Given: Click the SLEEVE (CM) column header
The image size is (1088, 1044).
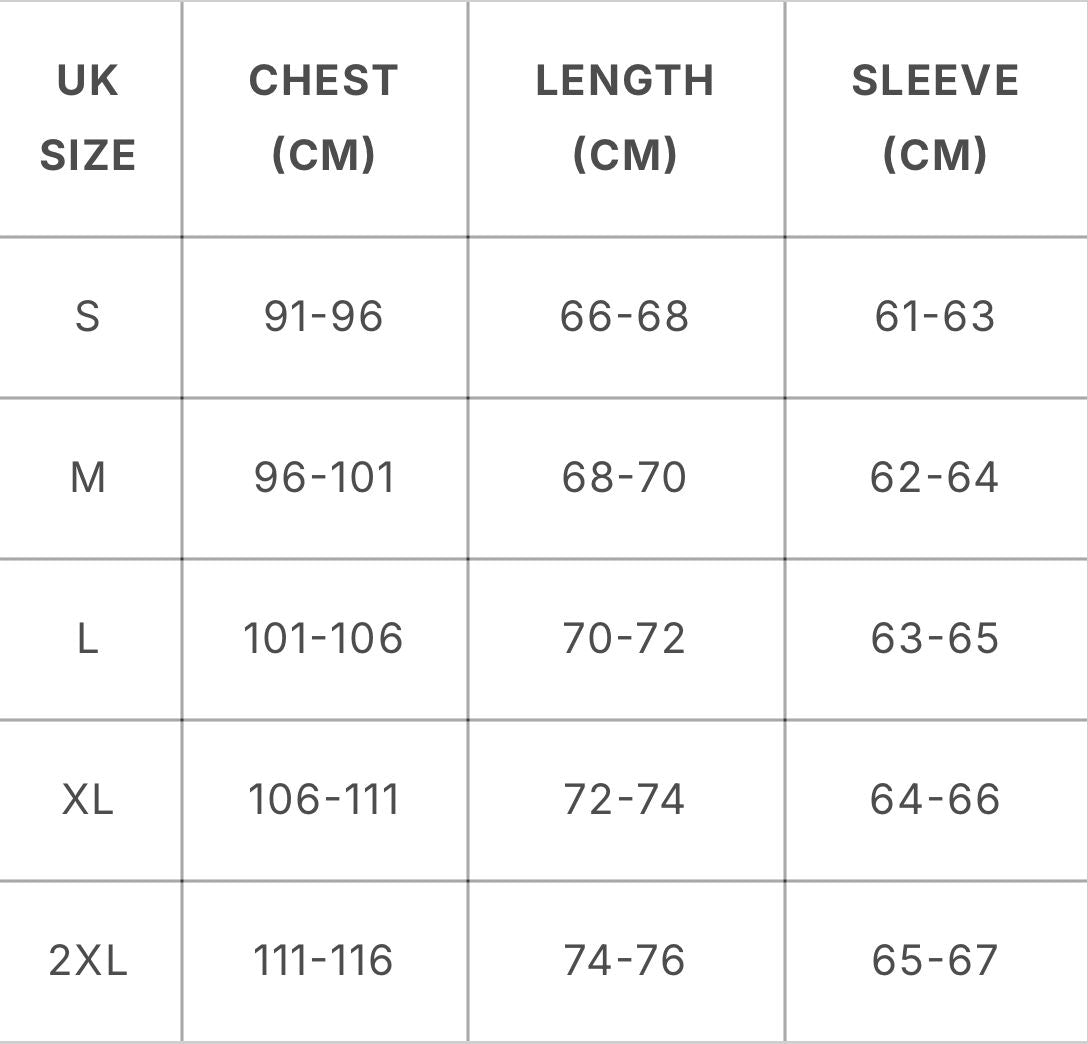Looking at the screenshot, I should [x=935, y=118].
